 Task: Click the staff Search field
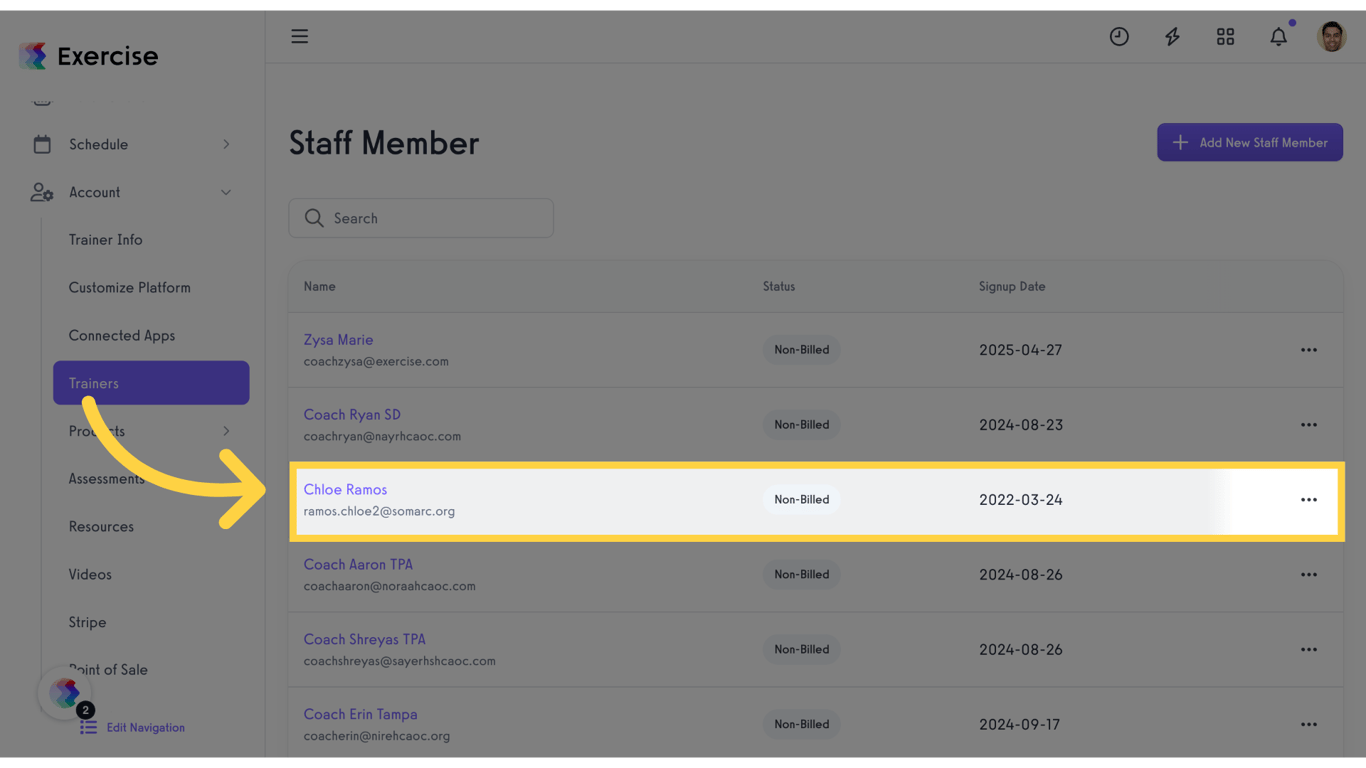click(421, 218)
